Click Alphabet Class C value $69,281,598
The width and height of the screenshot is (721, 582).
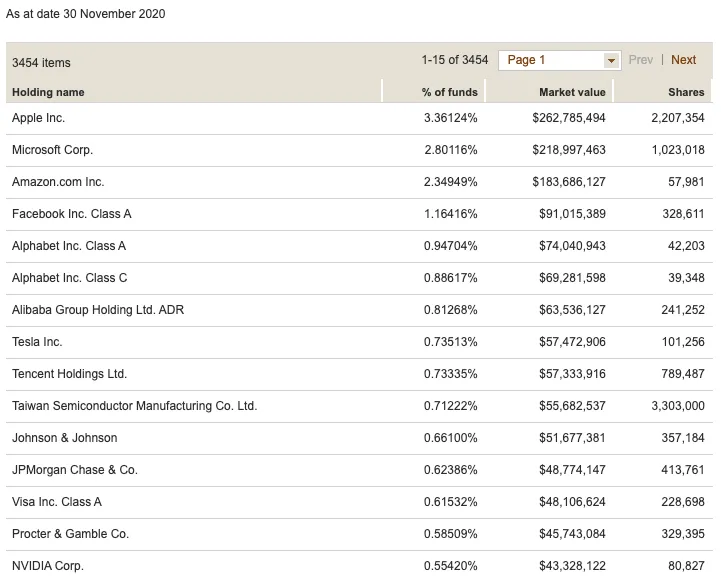572,278
